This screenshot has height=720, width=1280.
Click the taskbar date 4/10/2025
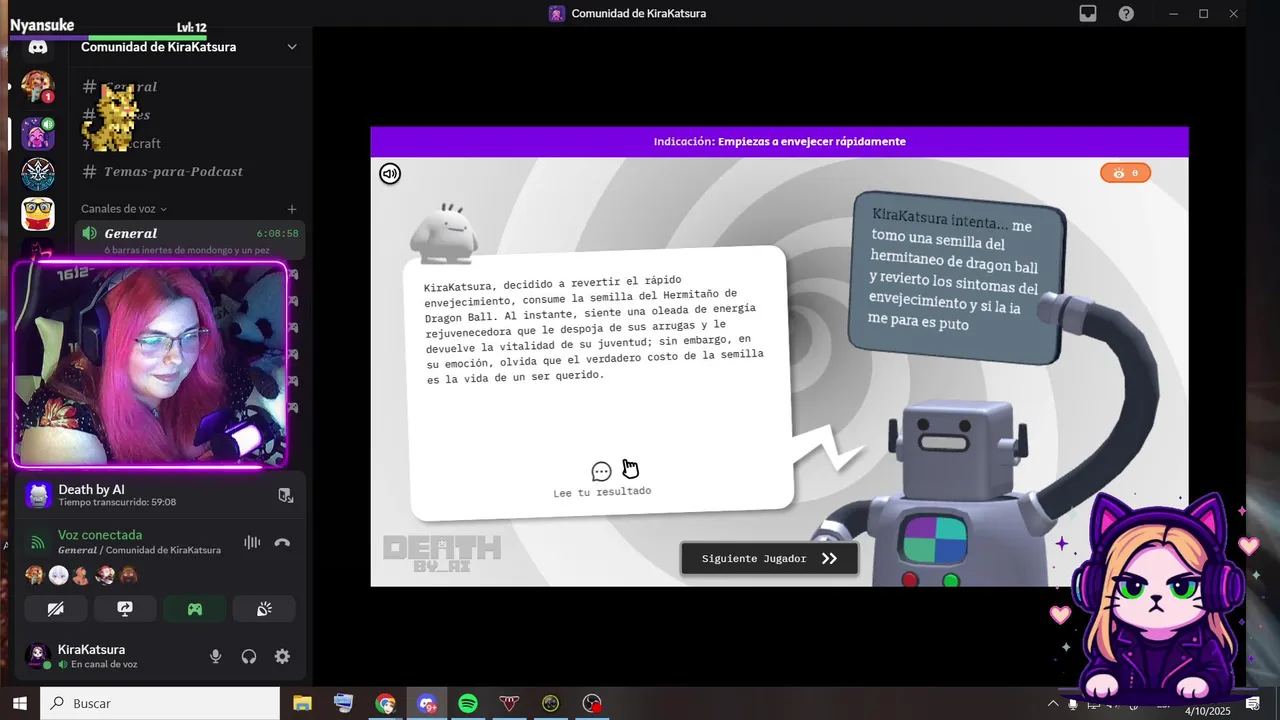click(x=1208, y=711)
